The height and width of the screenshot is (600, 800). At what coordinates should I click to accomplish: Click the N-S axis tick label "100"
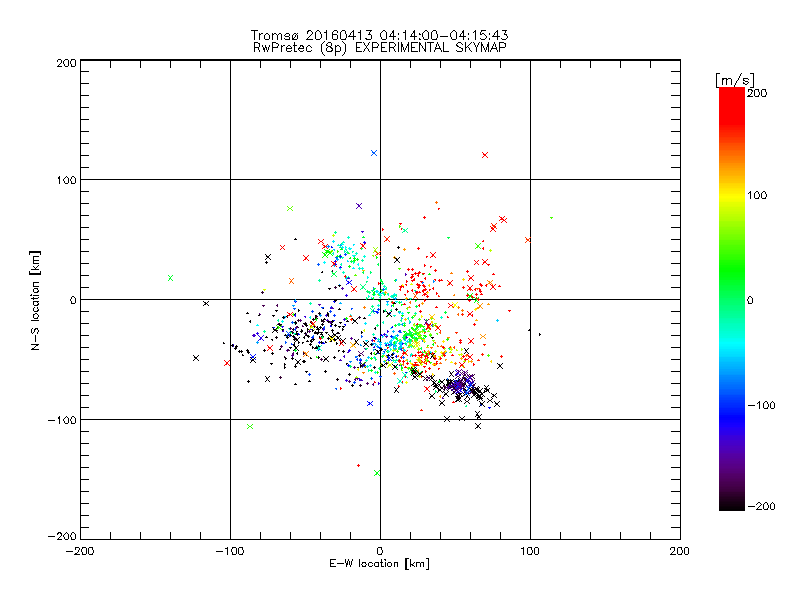(67, 180)
